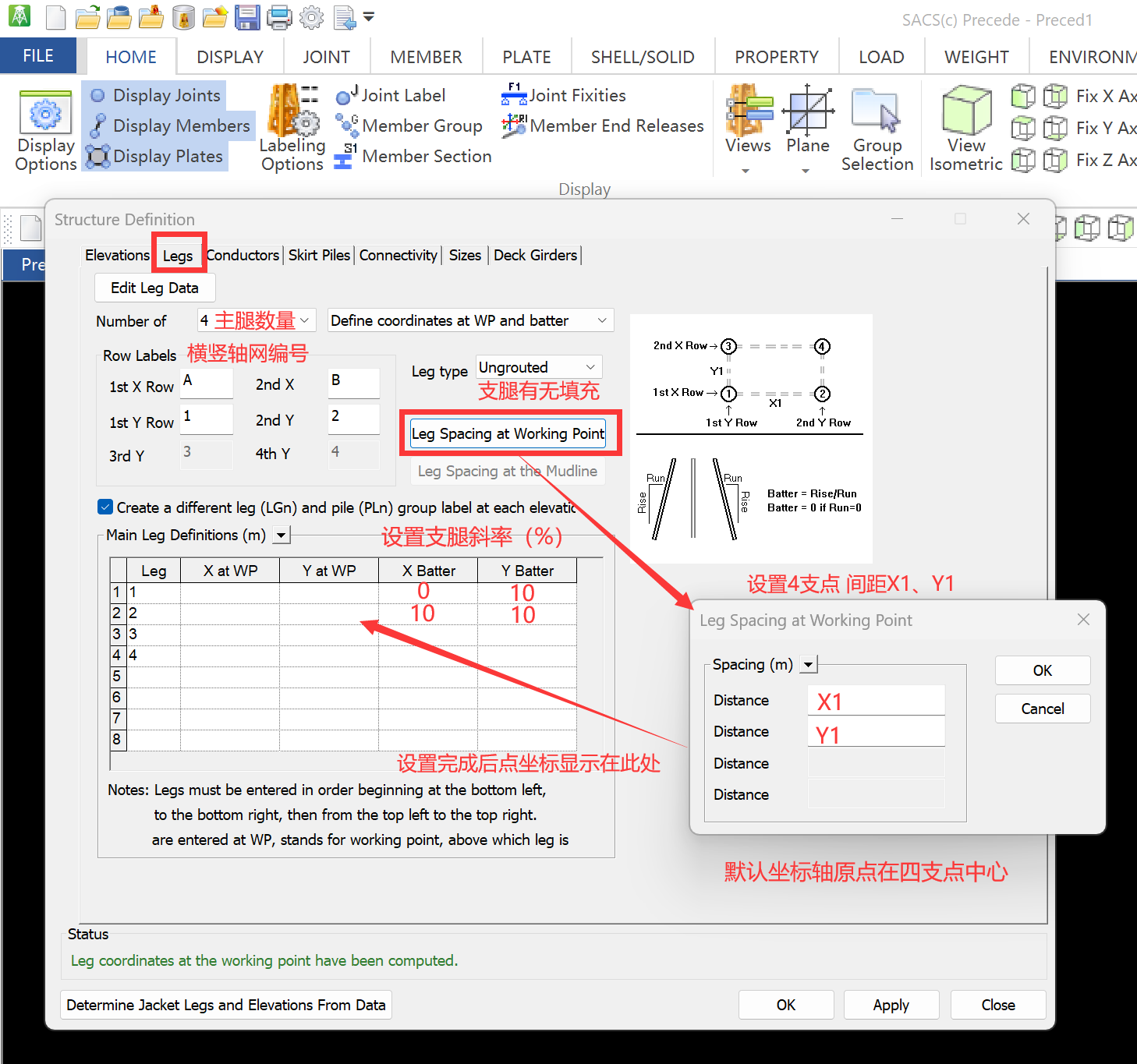Open the Define coordinates at WP dropdown
The height and width of the screenshot is (1064, 1137).
[601, 320]
